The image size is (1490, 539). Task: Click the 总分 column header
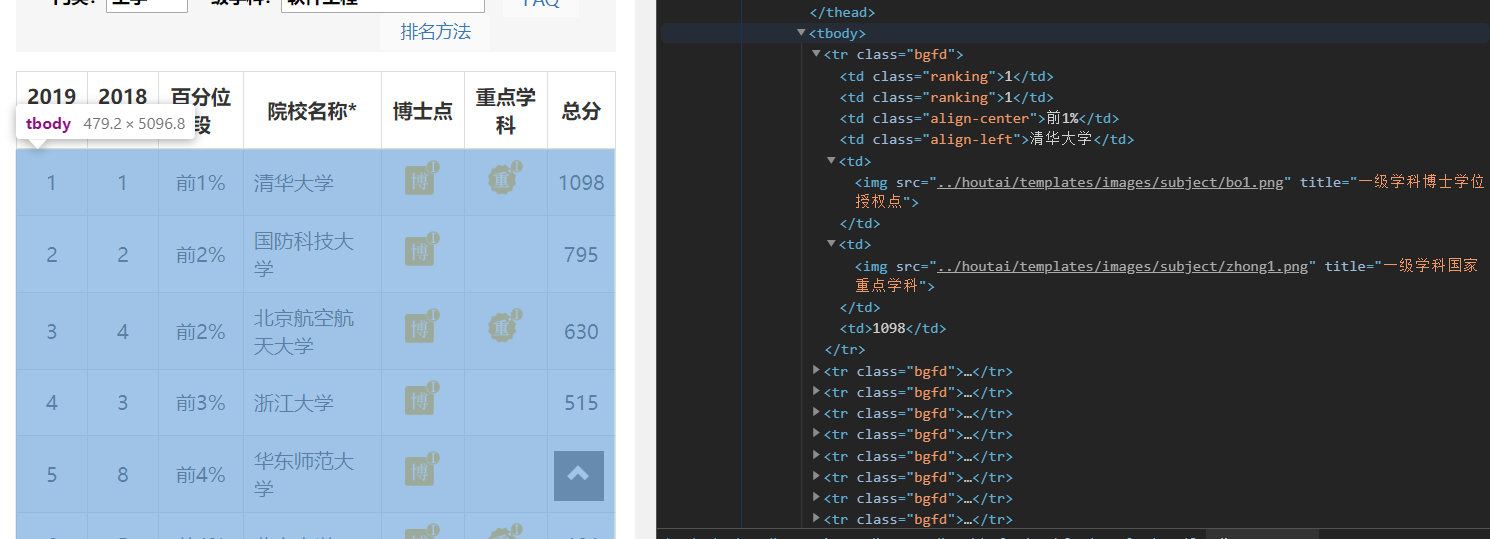pos(581,110)
